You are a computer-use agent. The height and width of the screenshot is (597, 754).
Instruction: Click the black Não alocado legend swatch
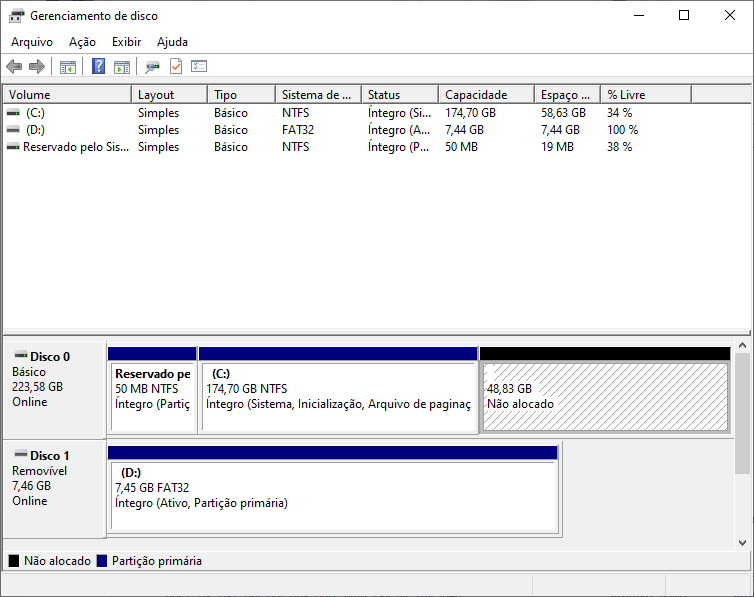[x=14, y=560]
